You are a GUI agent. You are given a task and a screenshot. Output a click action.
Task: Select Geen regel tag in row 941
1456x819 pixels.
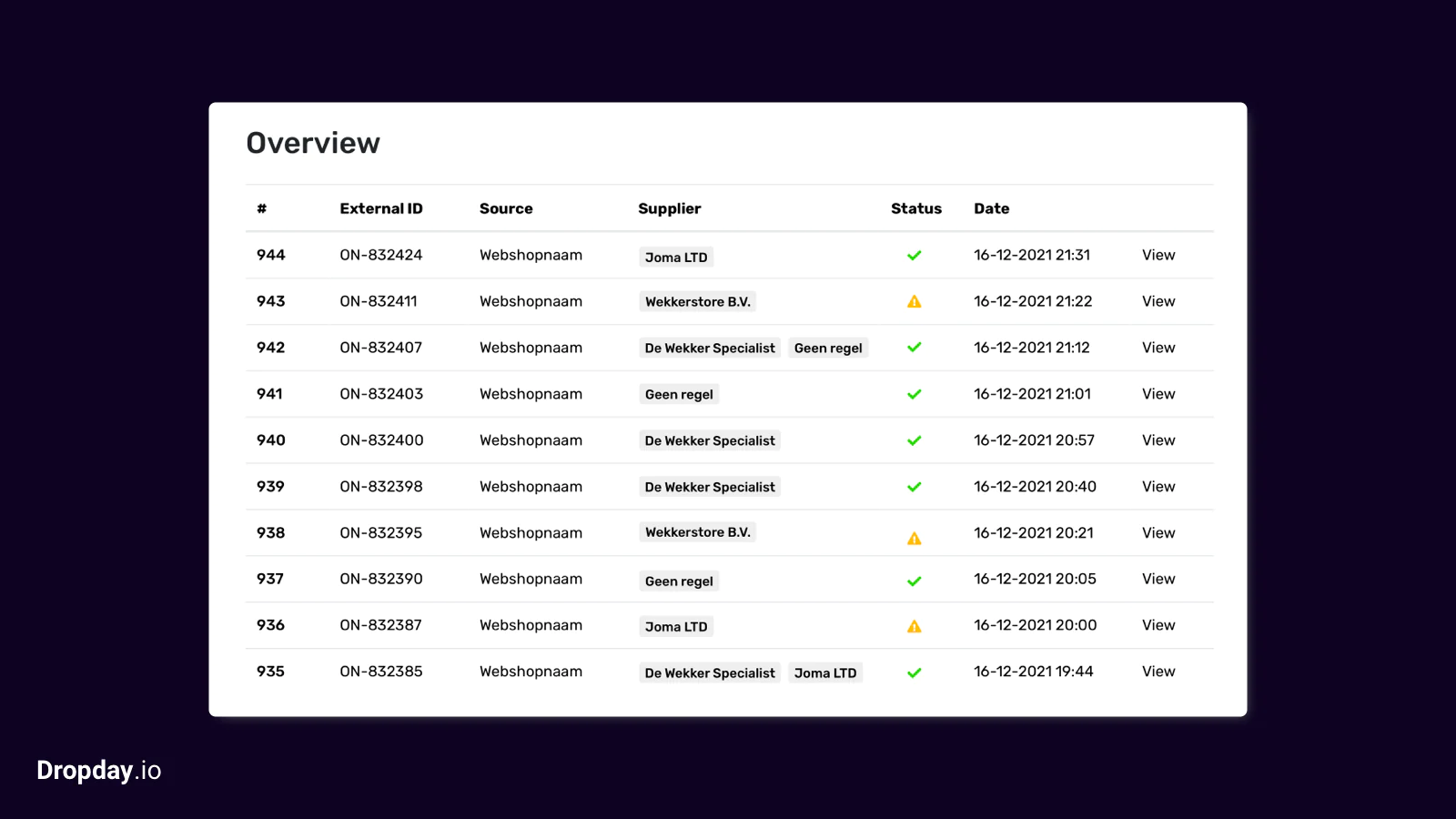click(679, 394)
